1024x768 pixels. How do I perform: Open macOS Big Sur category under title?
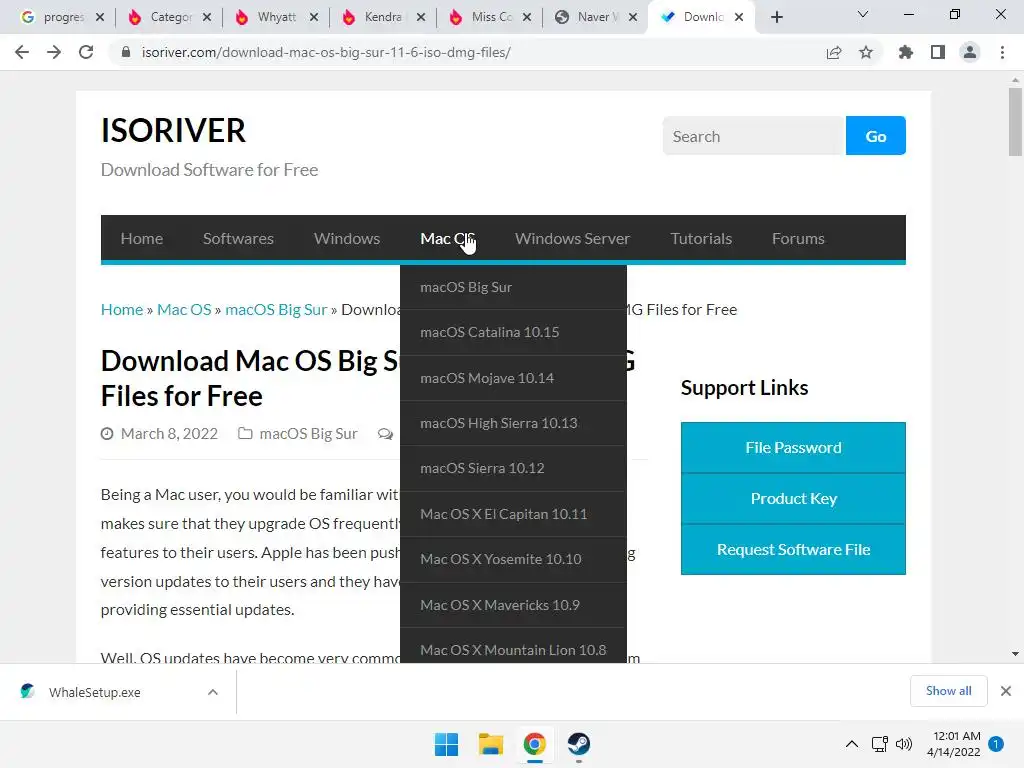308,434
